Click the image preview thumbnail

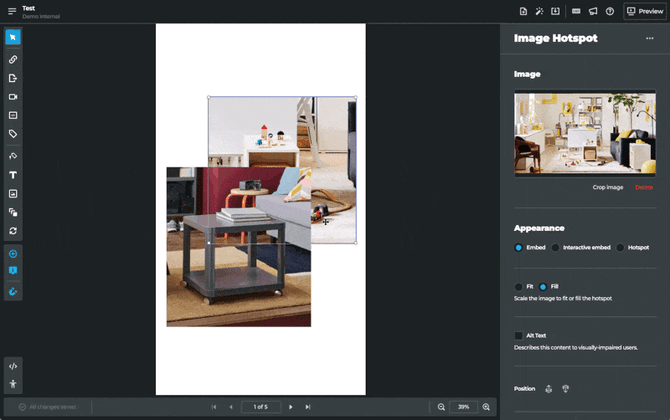585,133
